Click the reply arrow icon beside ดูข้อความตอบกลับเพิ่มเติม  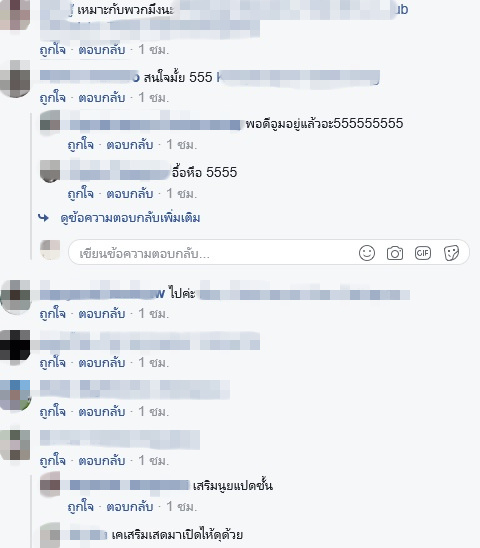pos(43,218)
